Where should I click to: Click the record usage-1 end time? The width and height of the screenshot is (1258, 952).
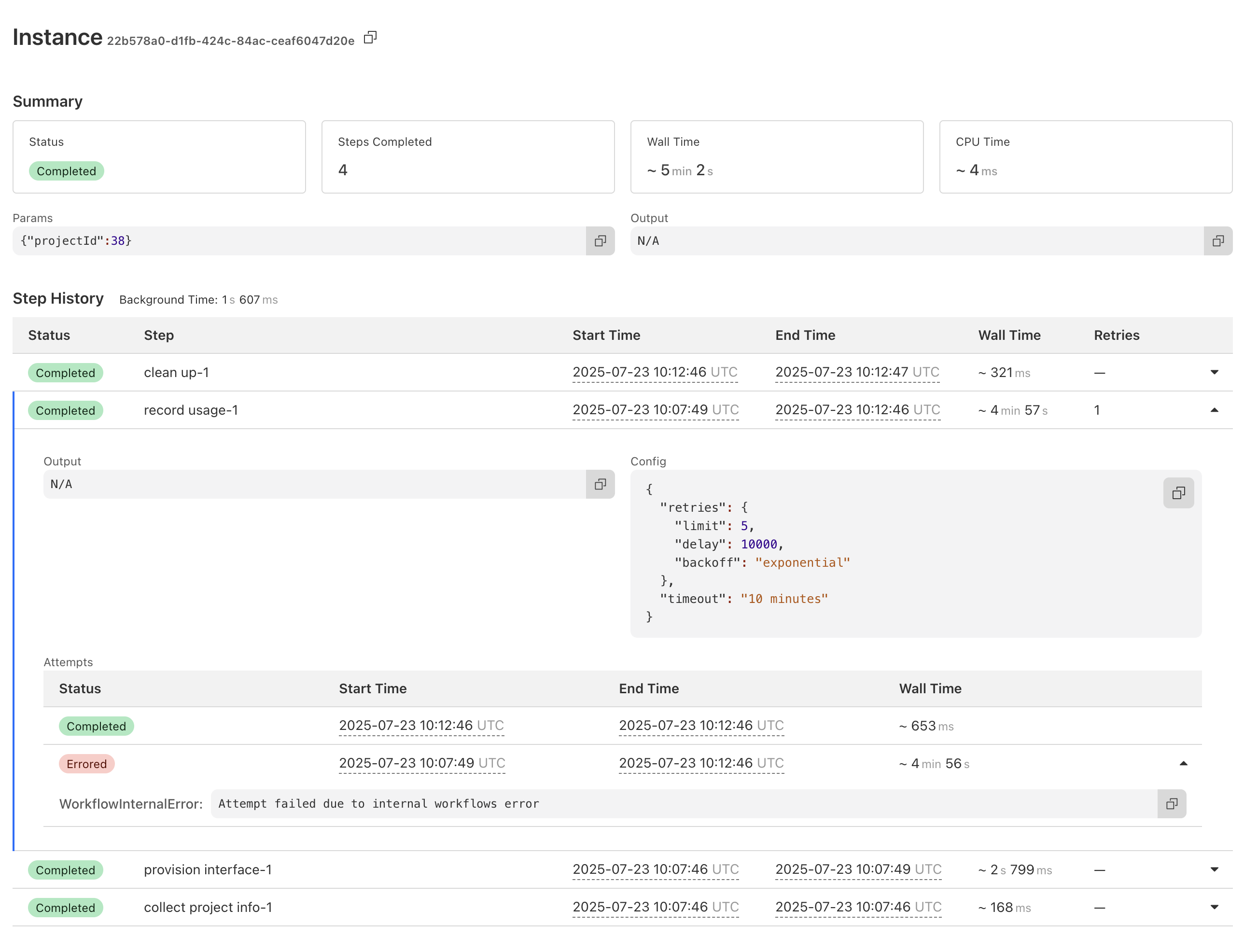click(857, 410)
